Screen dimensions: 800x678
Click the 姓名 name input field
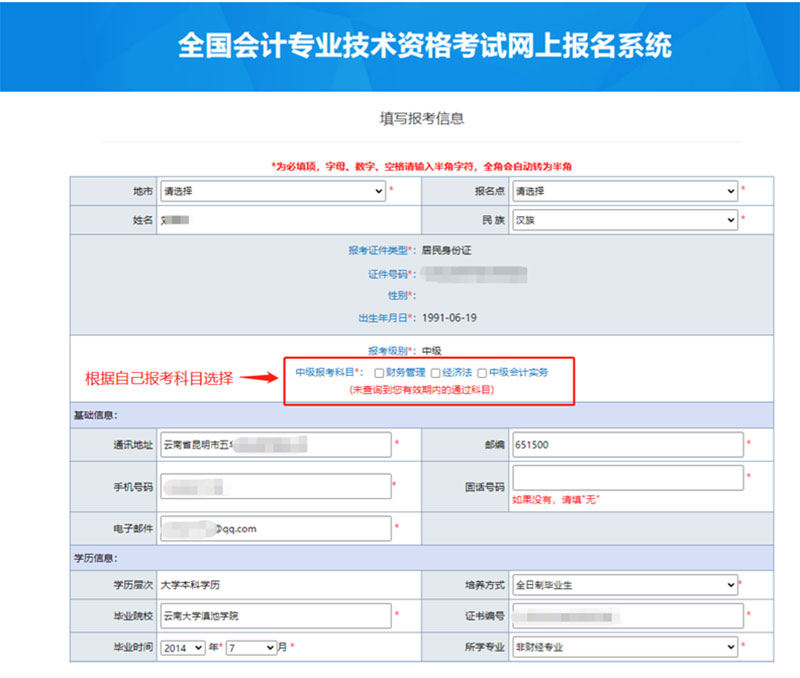click(273, 219)
